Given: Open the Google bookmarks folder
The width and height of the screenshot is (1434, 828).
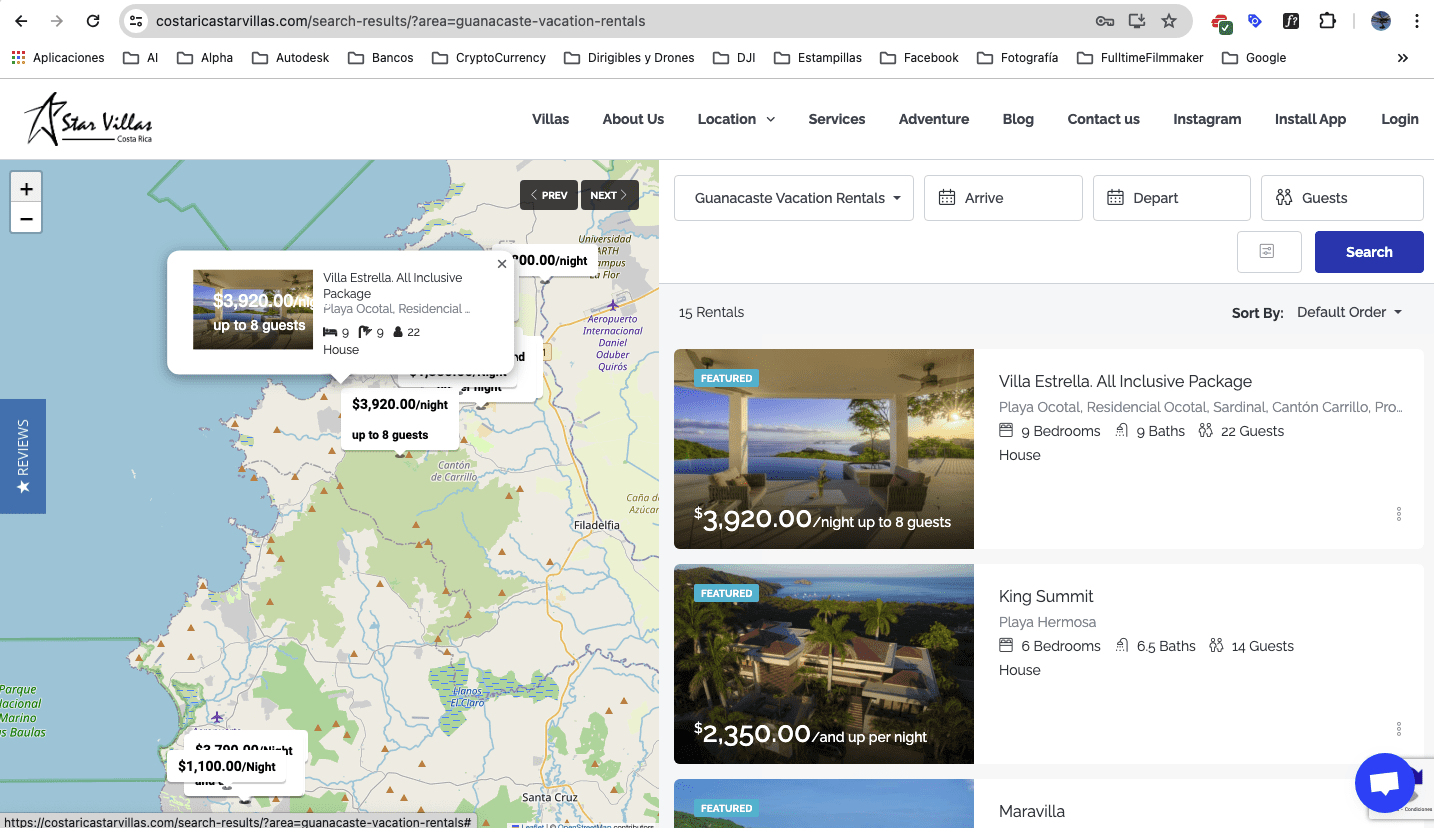Looking at the screenshot, I should (x=1254, y=58).
